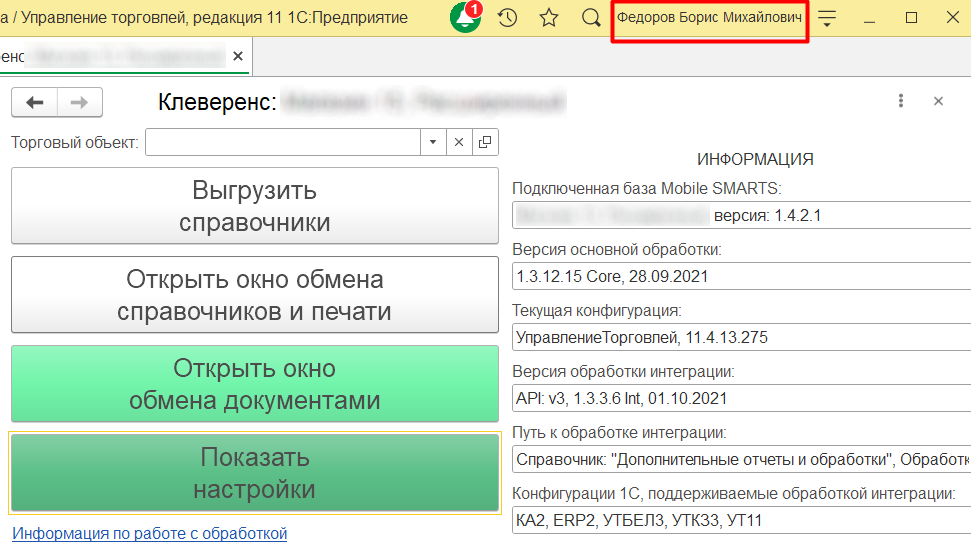Click label Подключенная база Mobile SMARTS
Image resolution: width=971 pixels, height=543 pixels.
(x=647, y=188)
